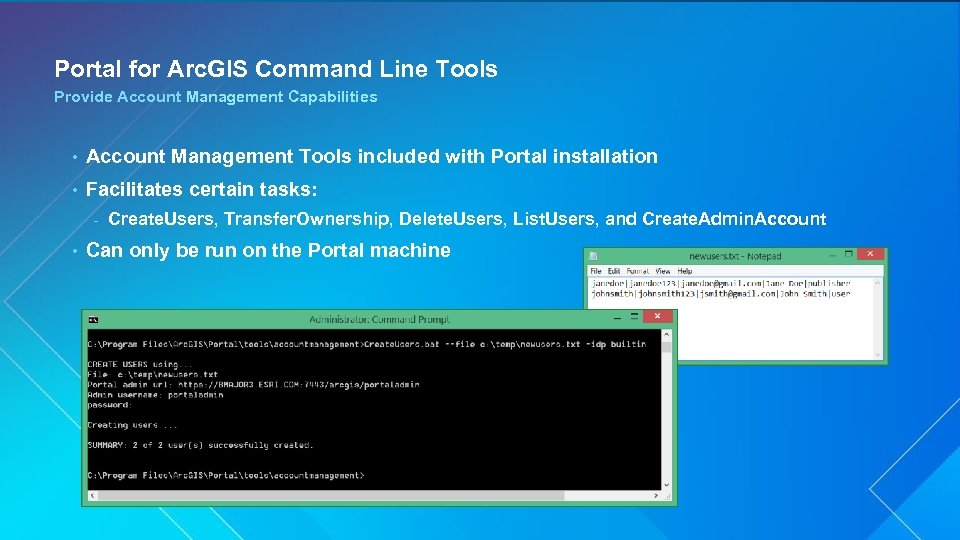Click the CreateUsers.bat command line text
960x540 pixels.
pos(367,344)
